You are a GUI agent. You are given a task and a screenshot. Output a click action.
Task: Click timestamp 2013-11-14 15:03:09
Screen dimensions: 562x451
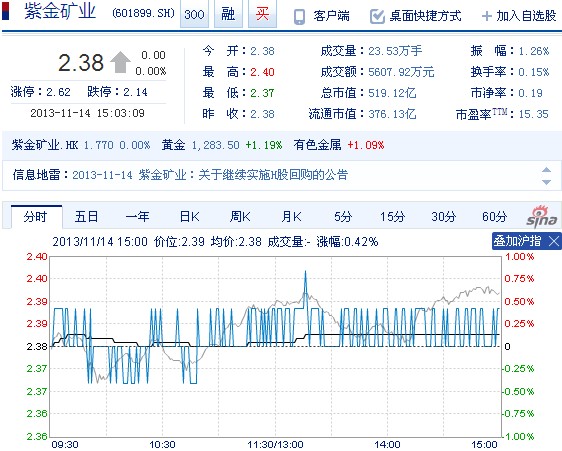[87, 113]
